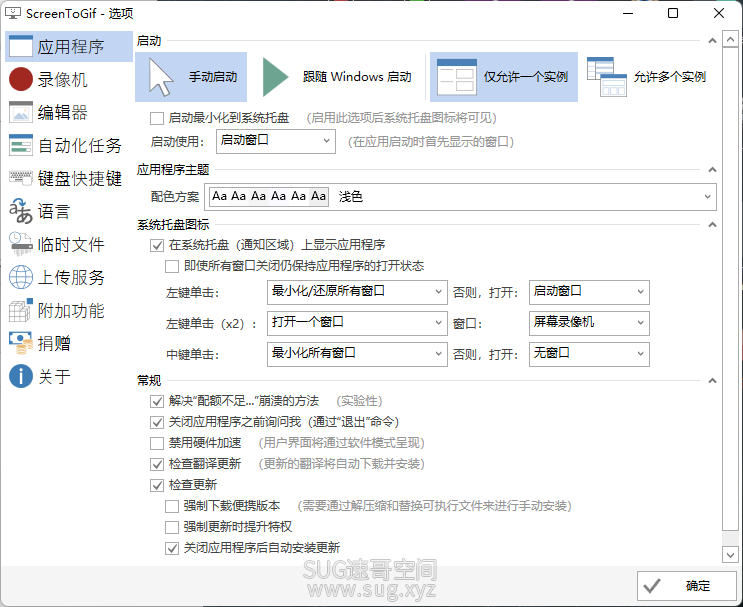This screenshot has width=743, height=607.
Task: Click the 上传服务 globe icon
Action: pyautogui.click(x=21, y=277)
